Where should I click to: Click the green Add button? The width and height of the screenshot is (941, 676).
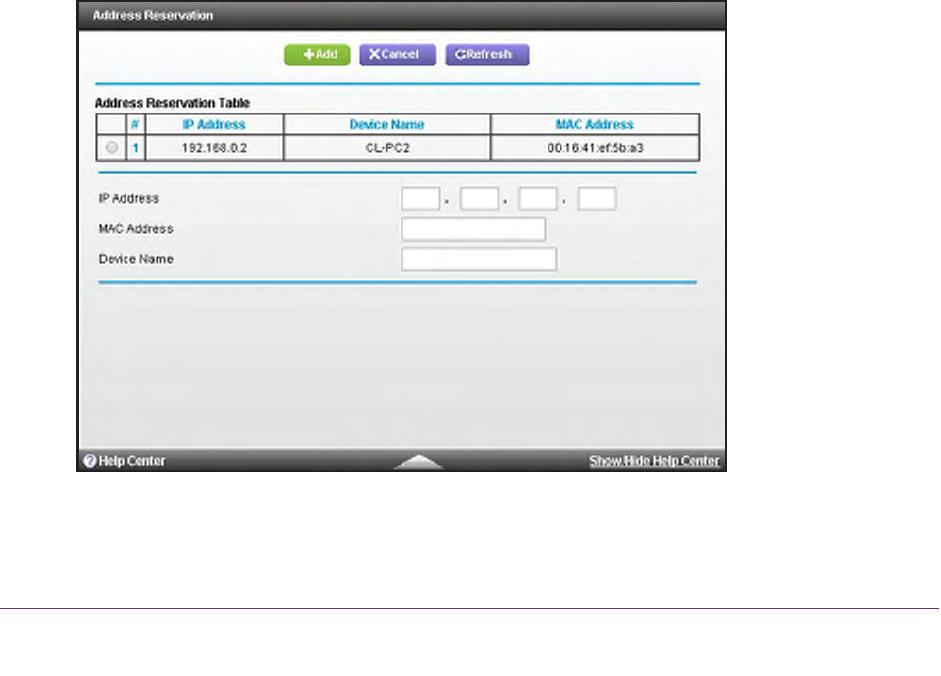click(317, 55)
